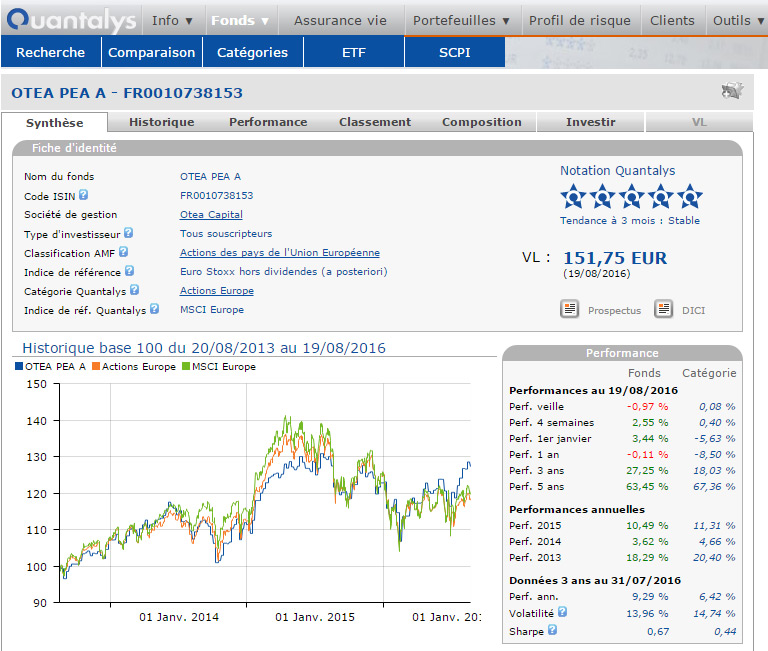768x651 pixels.
Task: Click help icon next to Catégorie Quantalys
Action: [134, 291]
